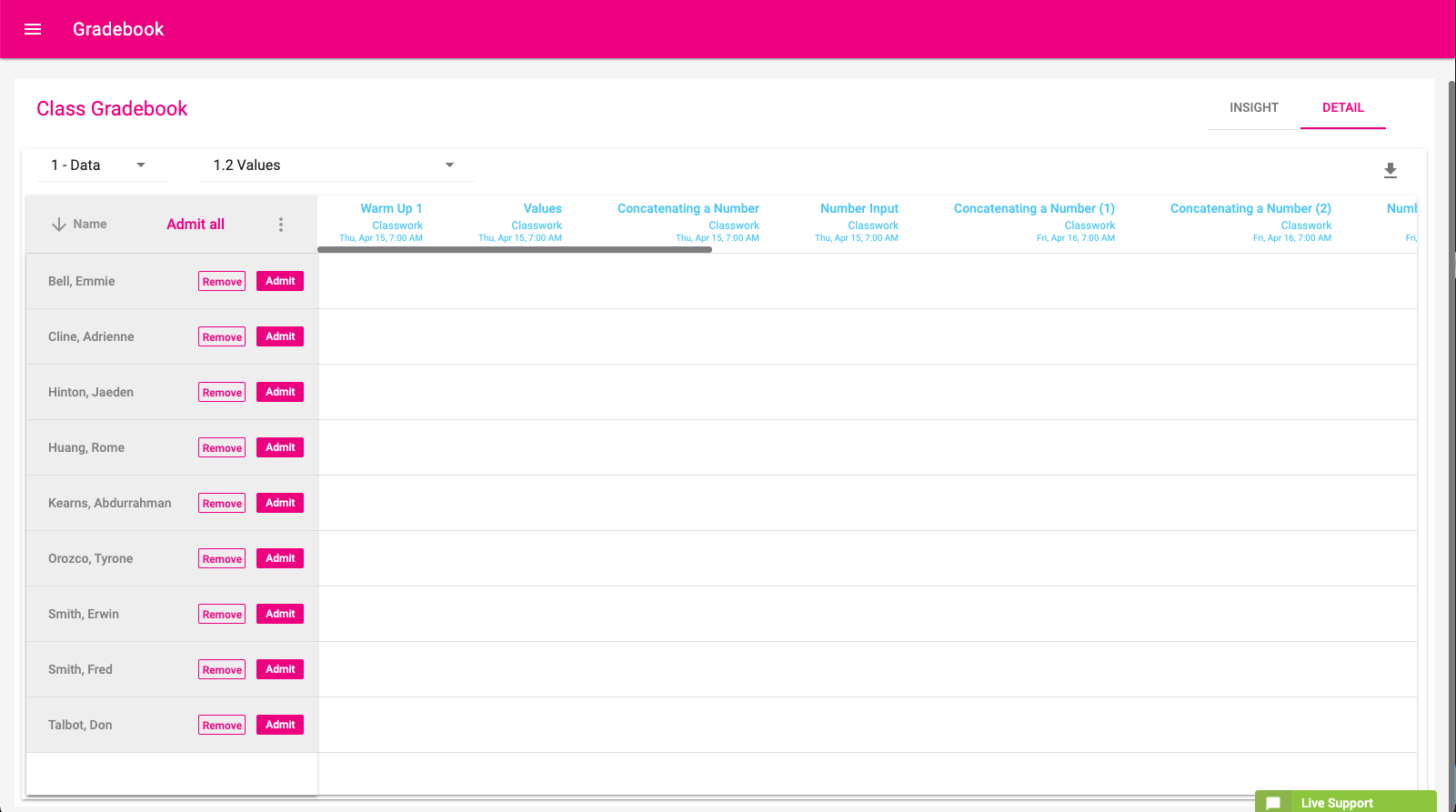The width and height of the screenshot is (1456, 812).
Task: Open Live Support chat
Action: [x=1346, y=802]
